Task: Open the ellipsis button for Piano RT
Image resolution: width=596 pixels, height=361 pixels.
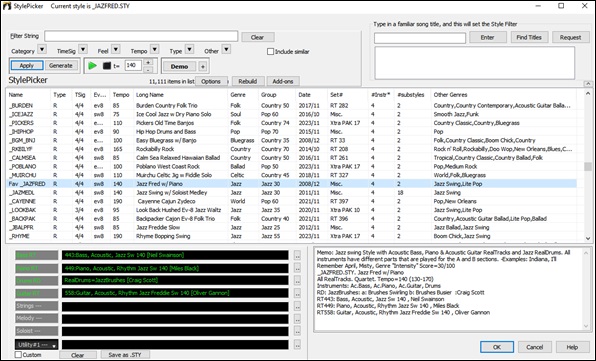Action: [297, 268]
